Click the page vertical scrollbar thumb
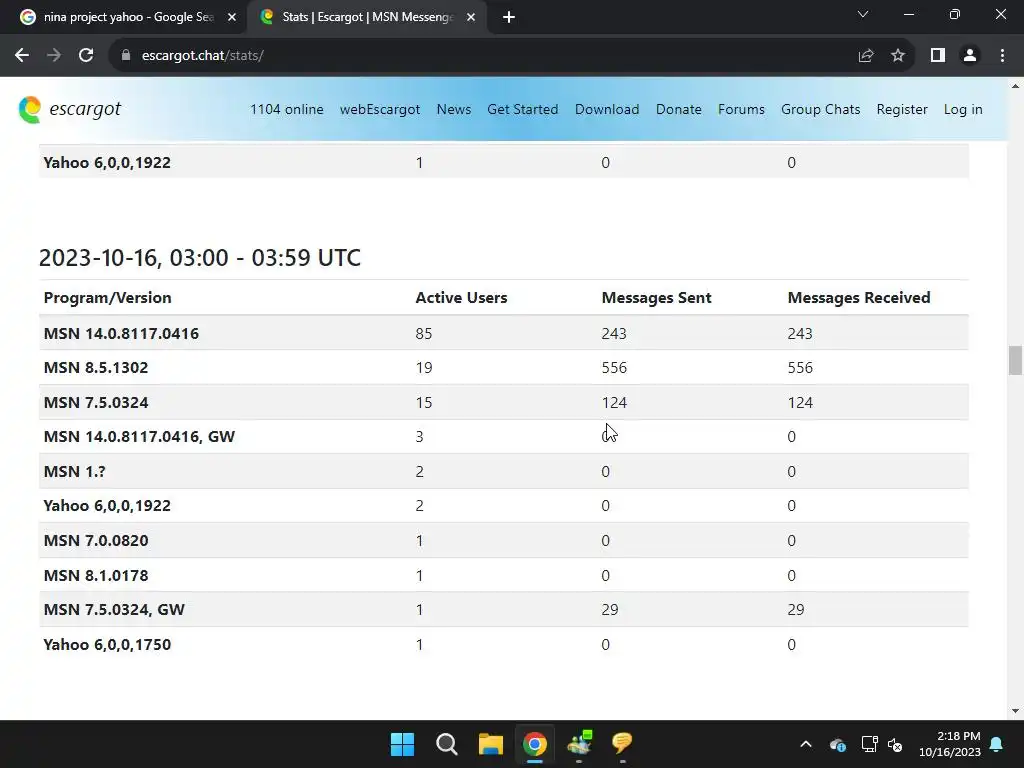 coord(1014,360)
